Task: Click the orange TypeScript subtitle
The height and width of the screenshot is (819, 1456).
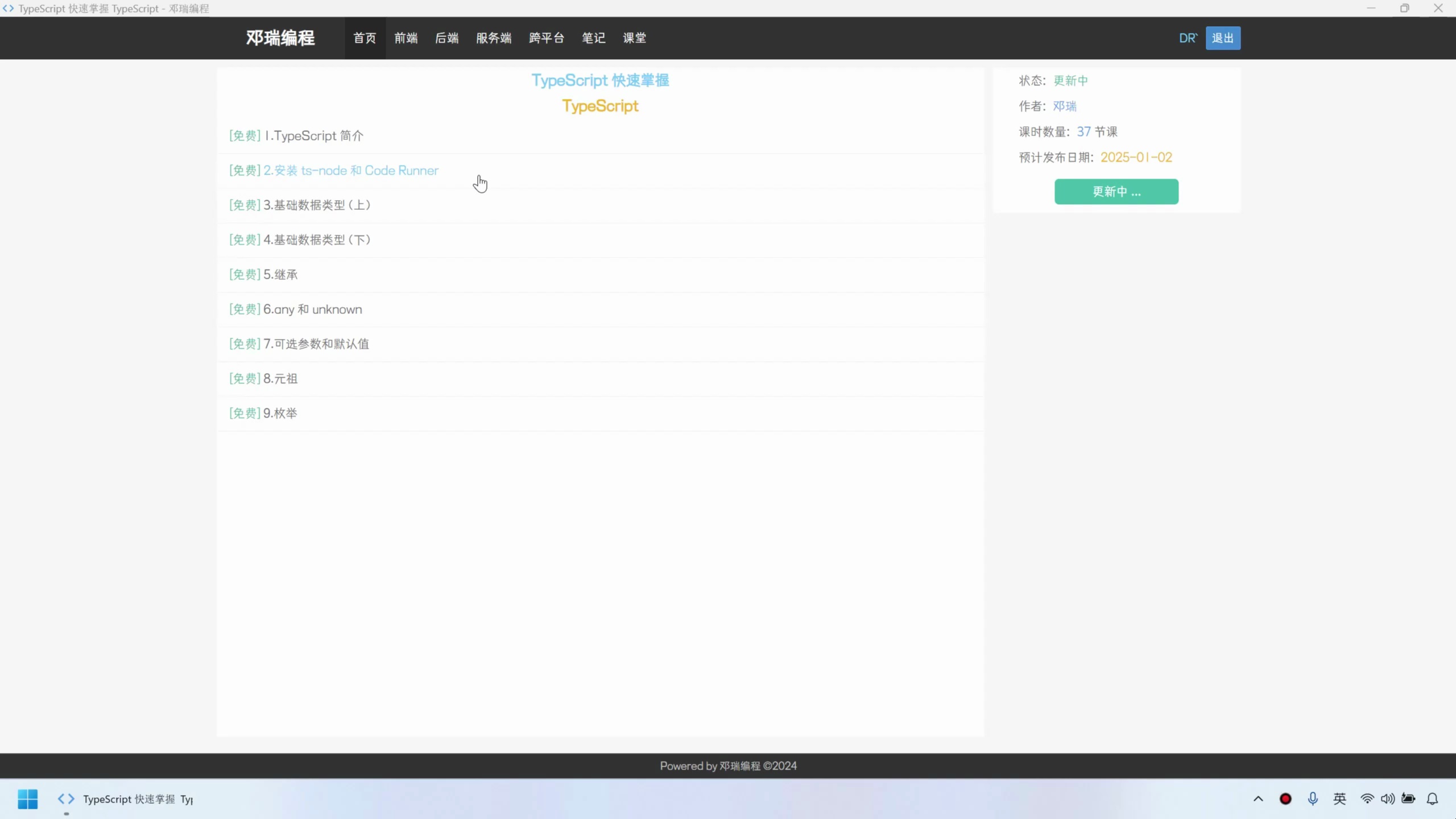Action: pos(600,106)
